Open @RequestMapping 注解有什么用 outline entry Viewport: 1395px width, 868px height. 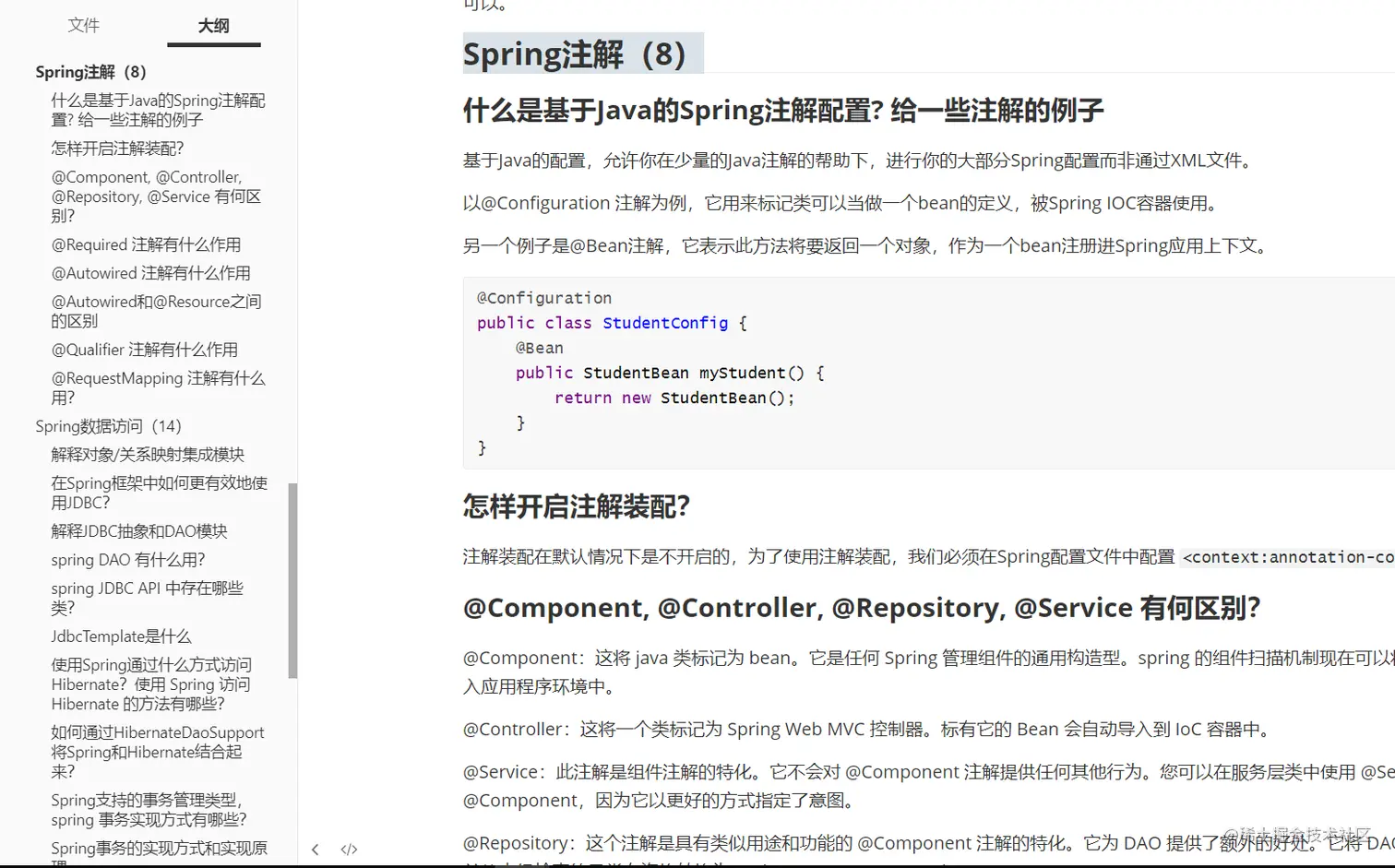[158, 387]
